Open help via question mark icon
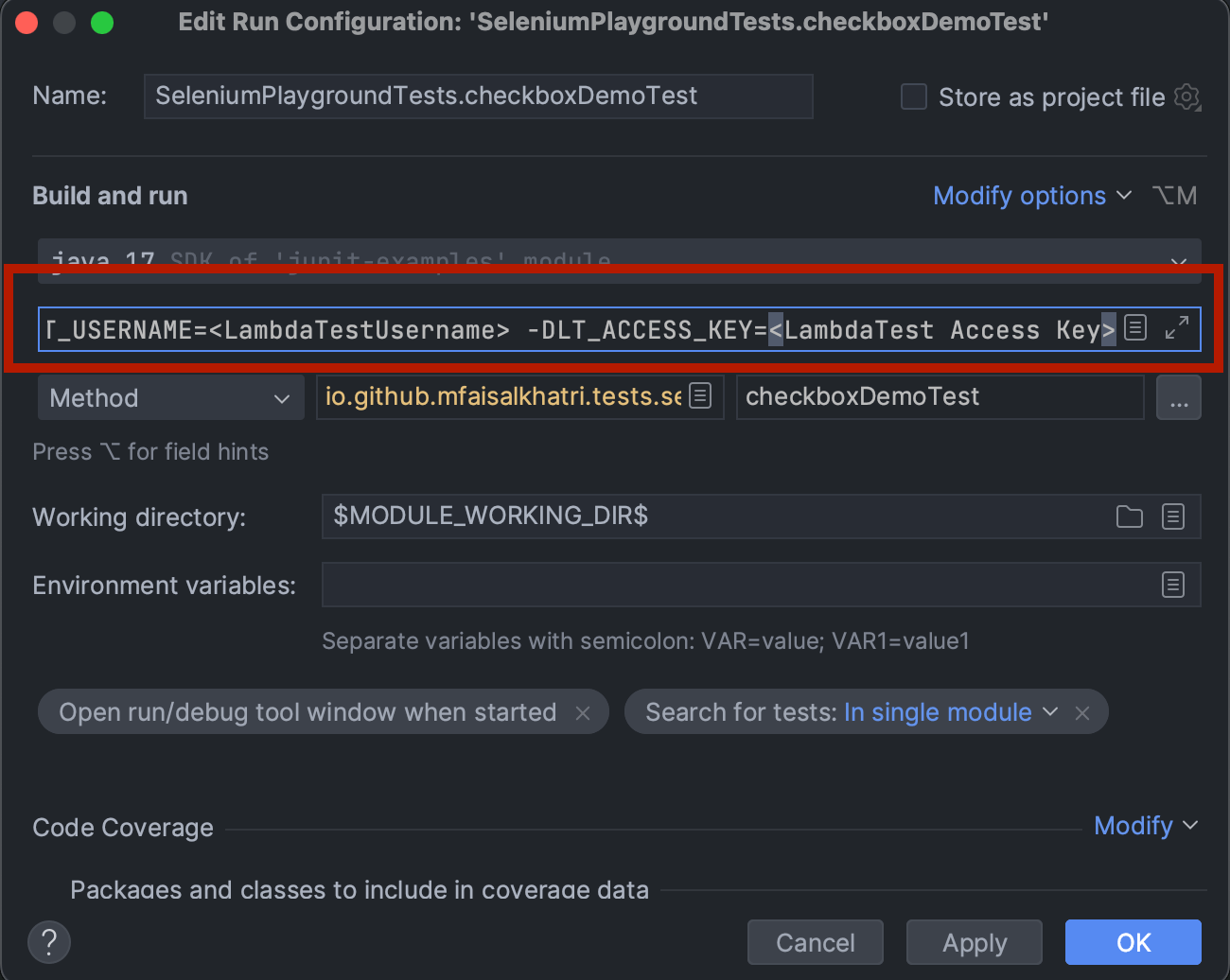Screen dimensions: 1230x980 [x=48, y=942]
